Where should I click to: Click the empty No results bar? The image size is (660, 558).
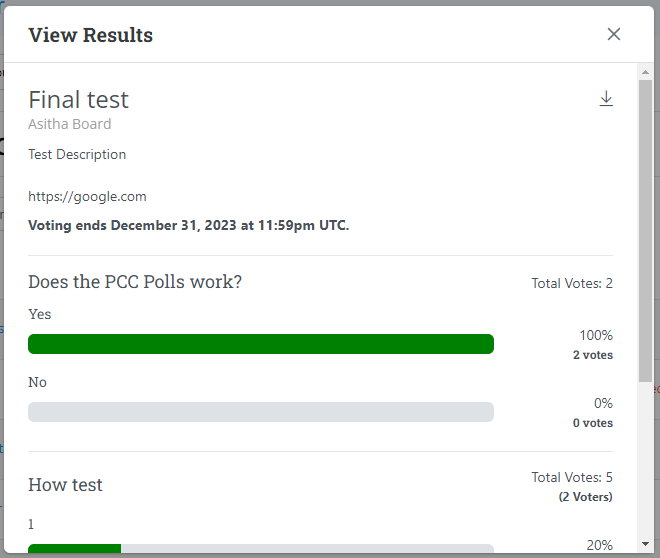[x=261, y=412]
